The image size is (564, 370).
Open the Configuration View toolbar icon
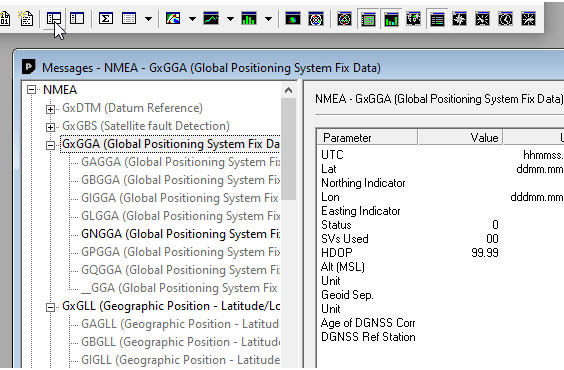[77, 19]
